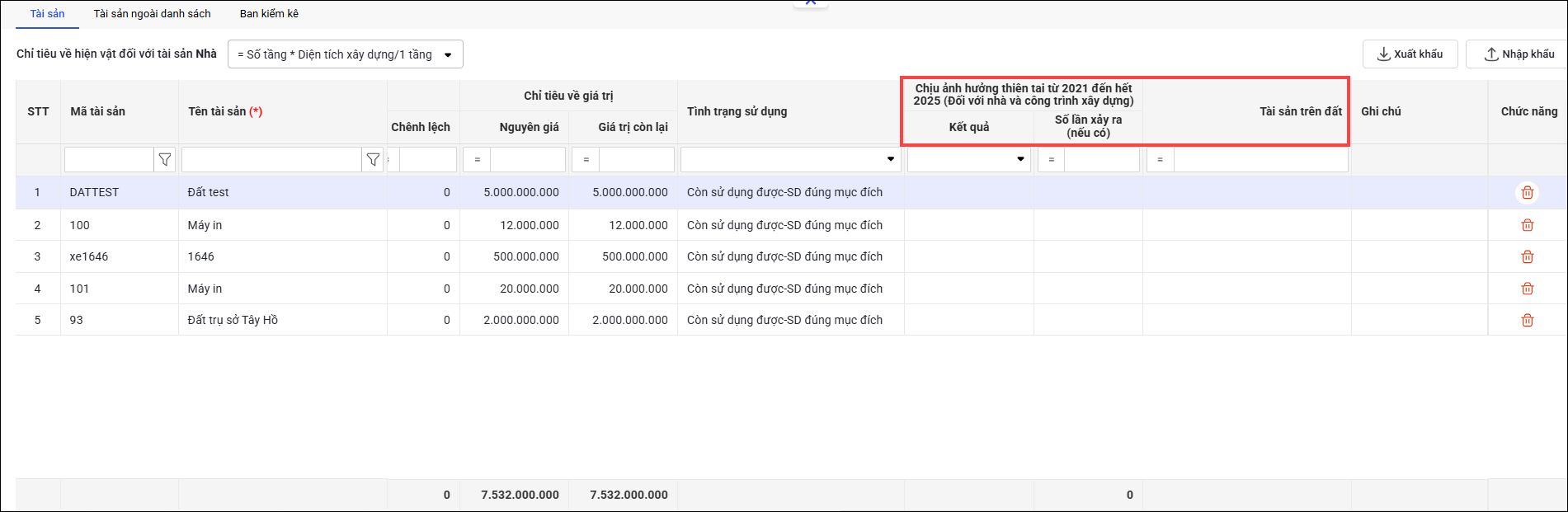Click equals operator for Giá trị còn lại
Screen dimensions: 1568x512
pos(586,159)
